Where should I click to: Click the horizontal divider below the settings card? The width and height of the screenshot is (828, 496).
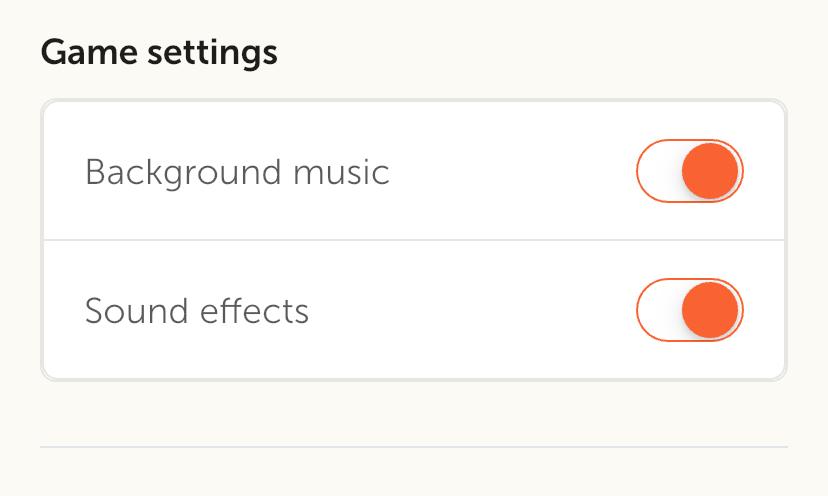pos(414,446)
